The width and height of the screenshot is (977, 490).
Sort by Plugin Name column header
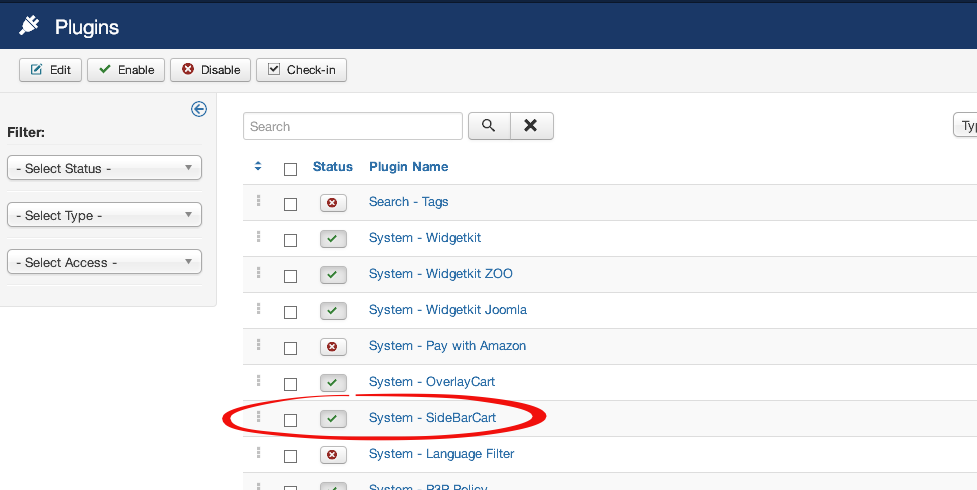click(x=408, y=166)
